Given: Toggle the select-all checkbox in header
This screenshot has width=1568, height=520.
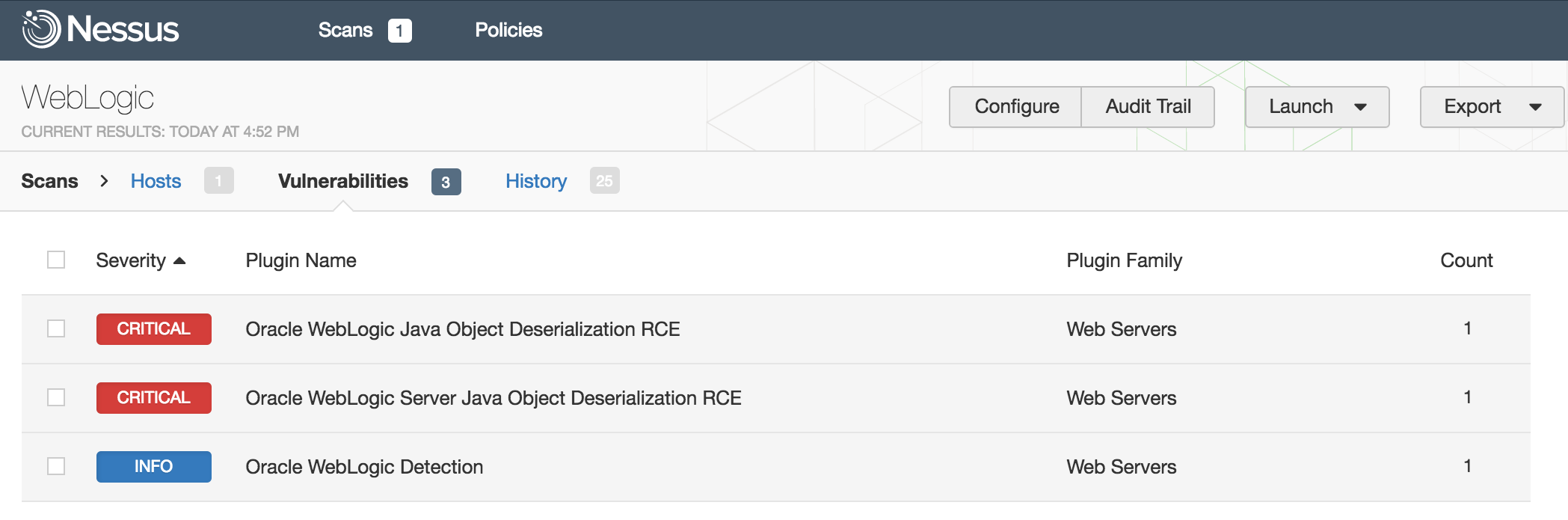Looking at the screenshot, I should [x=56, y=260].
